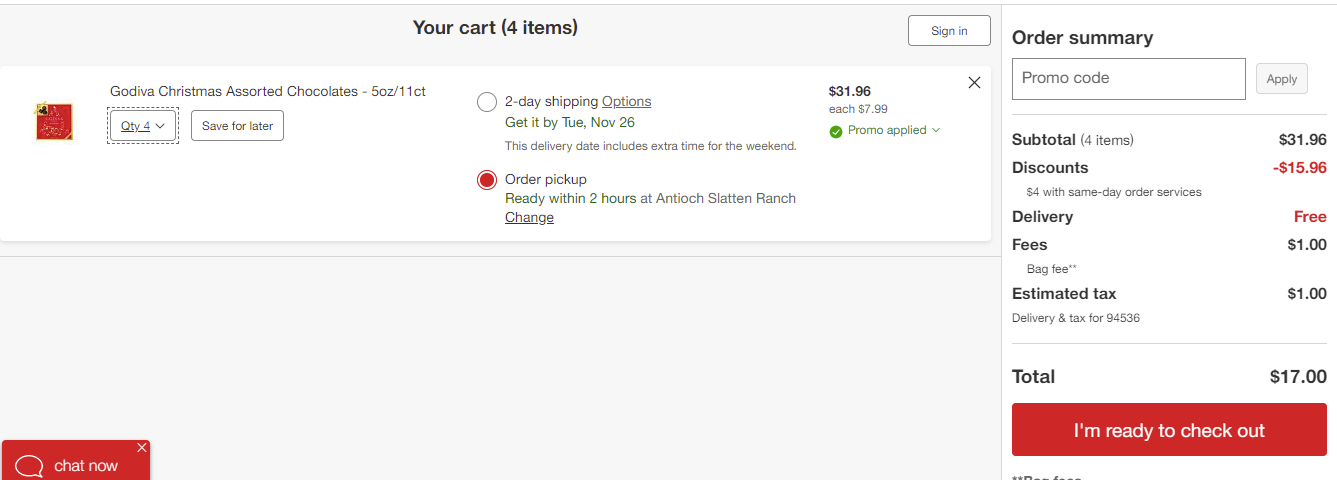Click the chat bubble icon
The width and height of the screenshot is (1337, 480).
pyautogui.click(x=30, y=466)
